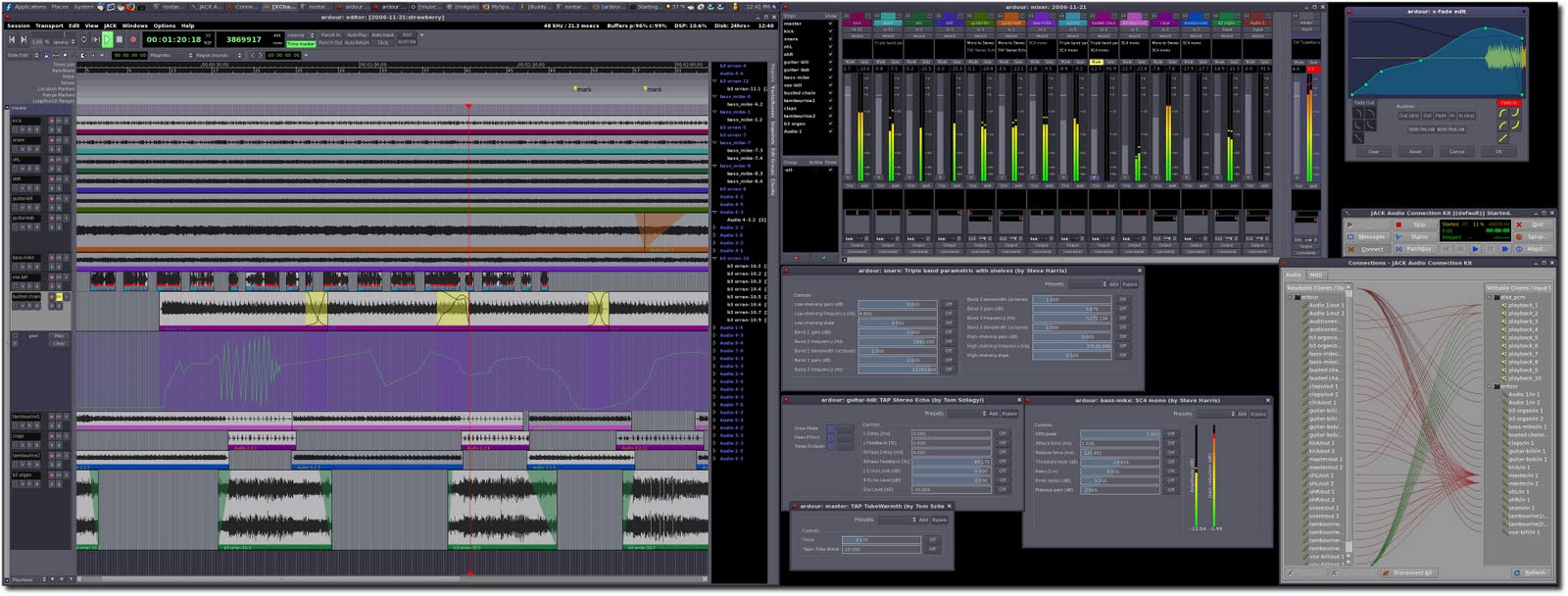1568x596 pixels.
Task: Toggle Show checkbox for bass-mike strip
Action: (830, 77)
